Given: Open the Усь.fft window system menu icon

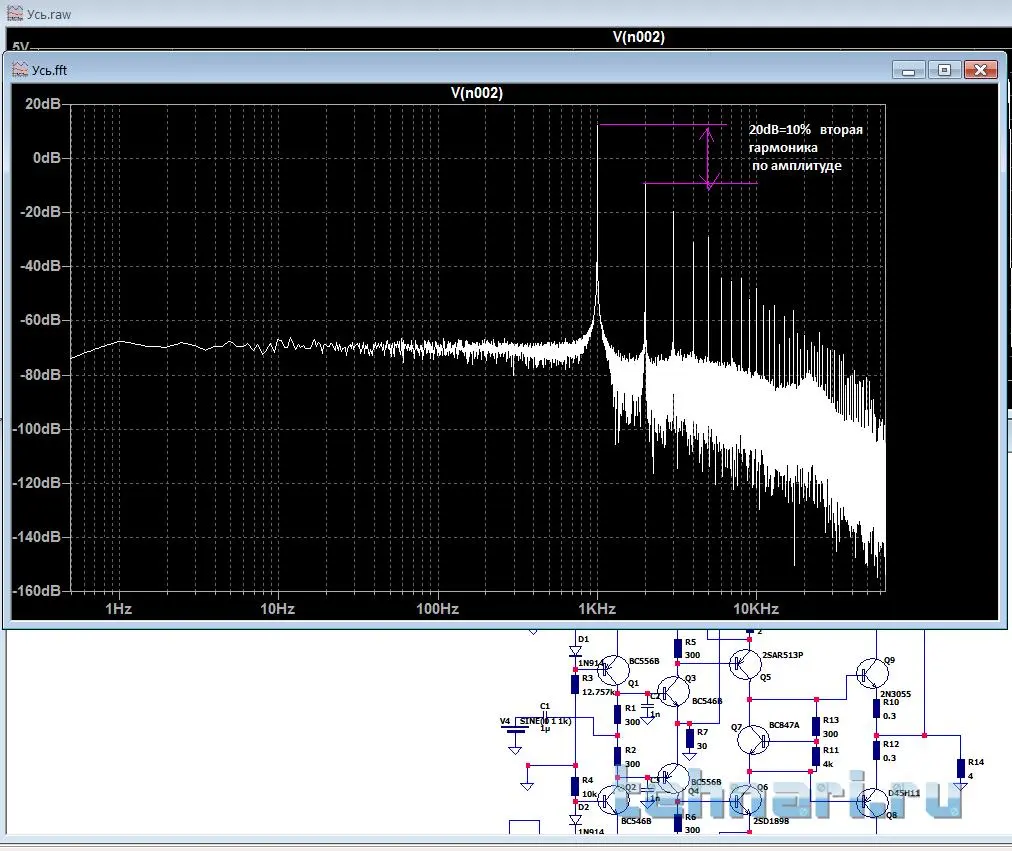Looking at the screenshot, I should click(19, 69).
